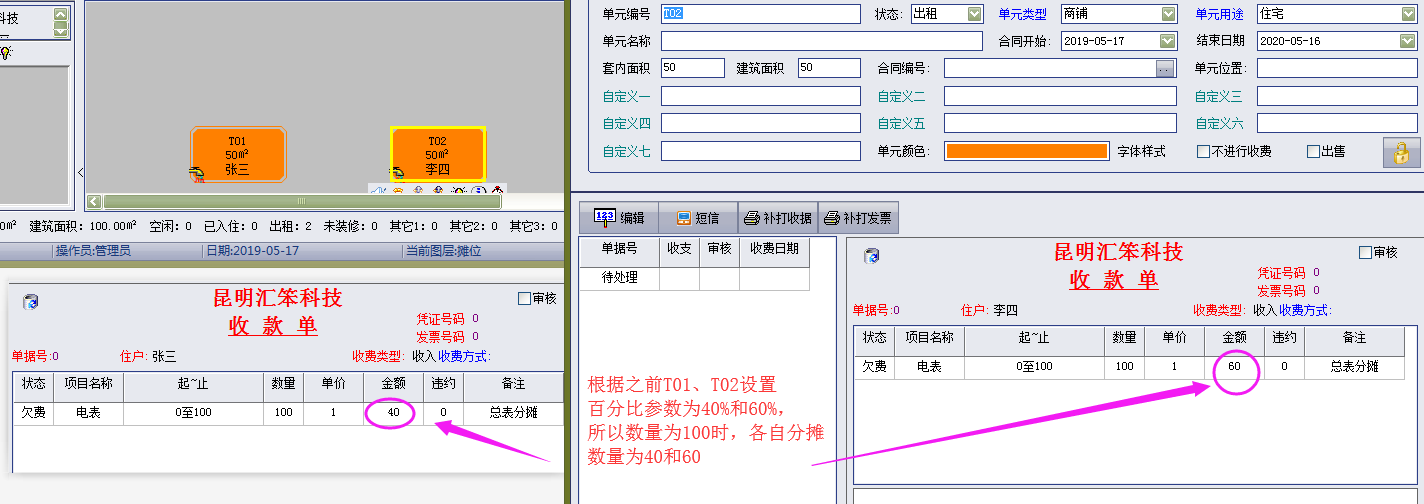The width and height of the screenshot is (1424, 504).
Task: Click the padlock lock button
Action: click(1402, 152)
